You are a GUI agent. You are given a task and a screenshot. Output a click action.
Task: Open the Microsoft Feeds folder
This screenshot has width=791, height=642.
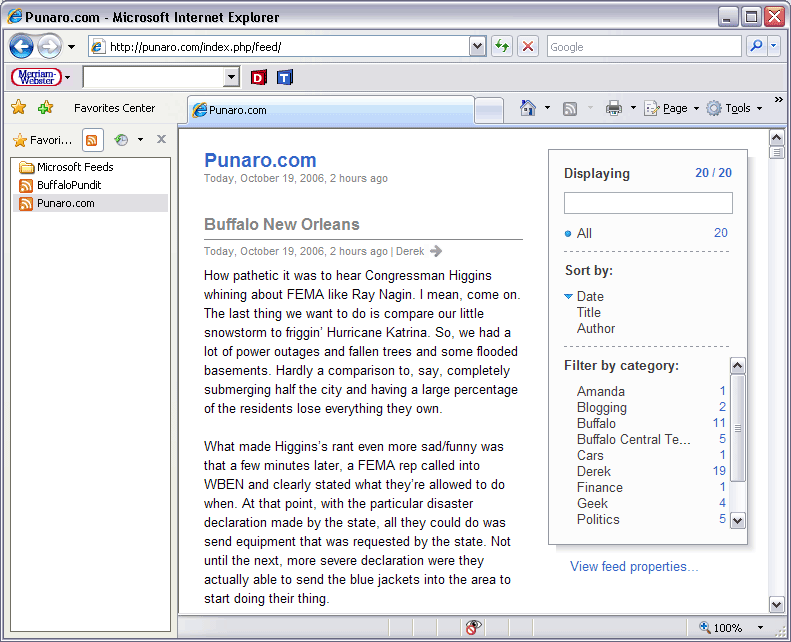[66, 167]
